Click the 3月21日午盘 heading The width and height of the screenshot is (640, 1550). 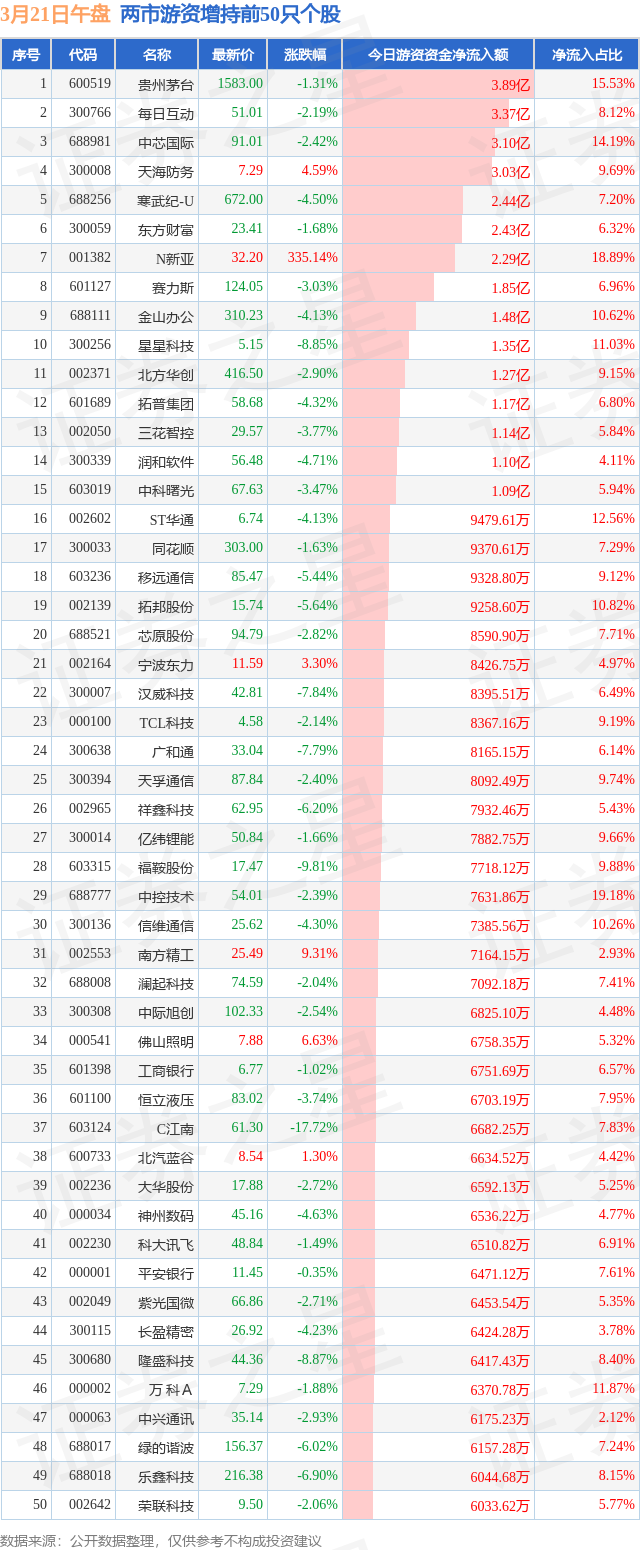(x=55, y=15)
